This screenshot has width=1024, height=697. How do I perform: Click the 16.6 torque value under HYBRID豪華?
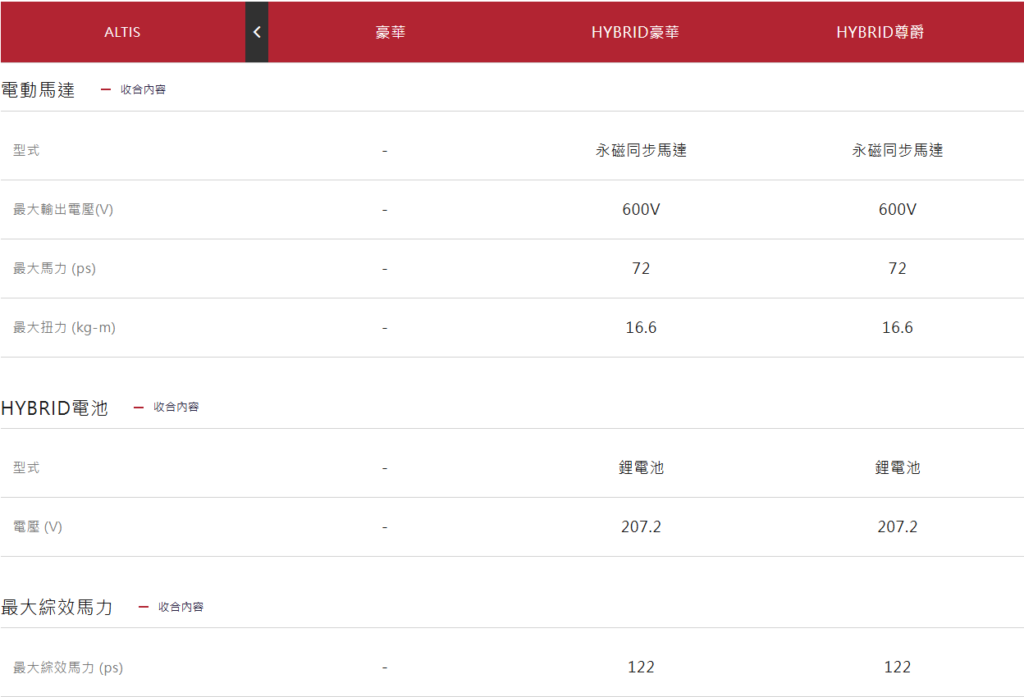pos(641,327)
